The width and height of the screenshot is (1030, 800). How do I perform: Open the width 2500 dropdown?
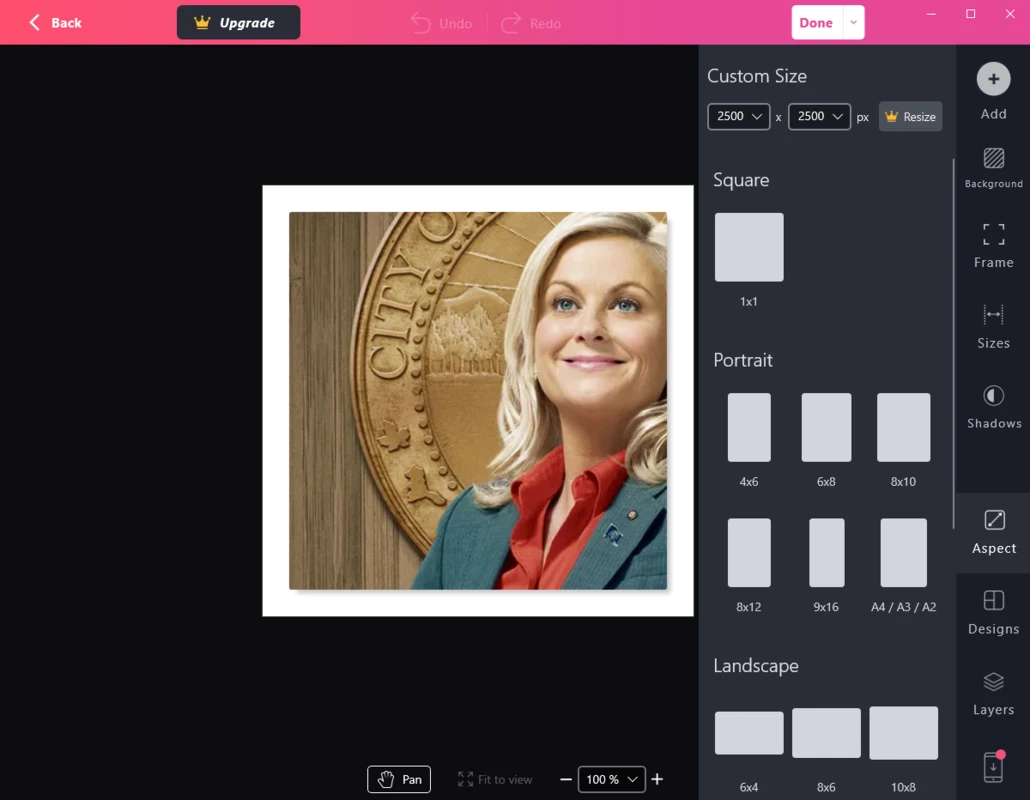738,117
